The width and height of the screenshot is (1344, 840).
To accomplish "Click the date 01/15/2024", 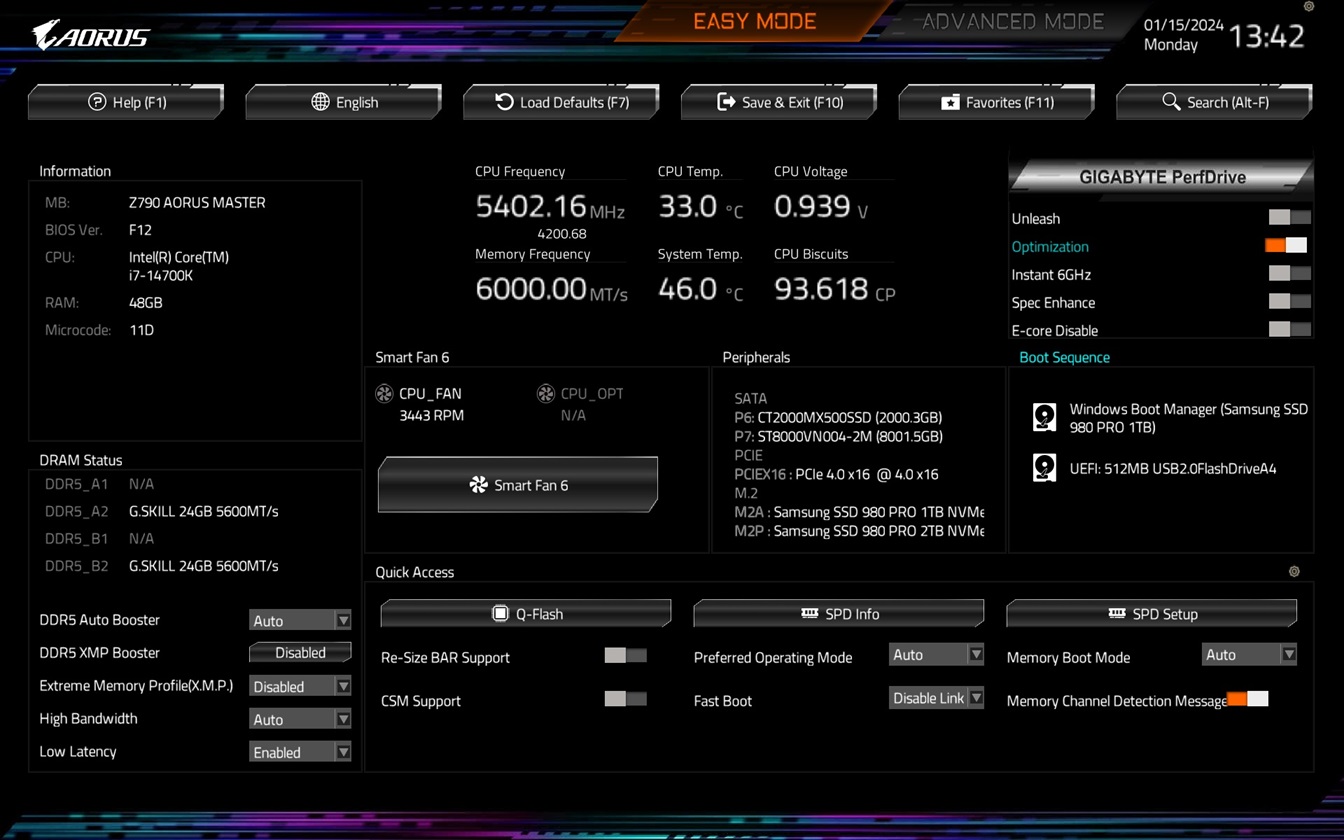I will coord(1184,25).
